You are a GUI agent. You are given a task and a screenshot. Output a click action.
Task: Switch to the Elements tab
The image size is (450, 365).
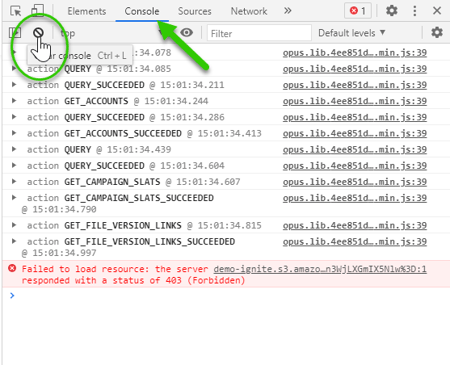click(87, 11)
